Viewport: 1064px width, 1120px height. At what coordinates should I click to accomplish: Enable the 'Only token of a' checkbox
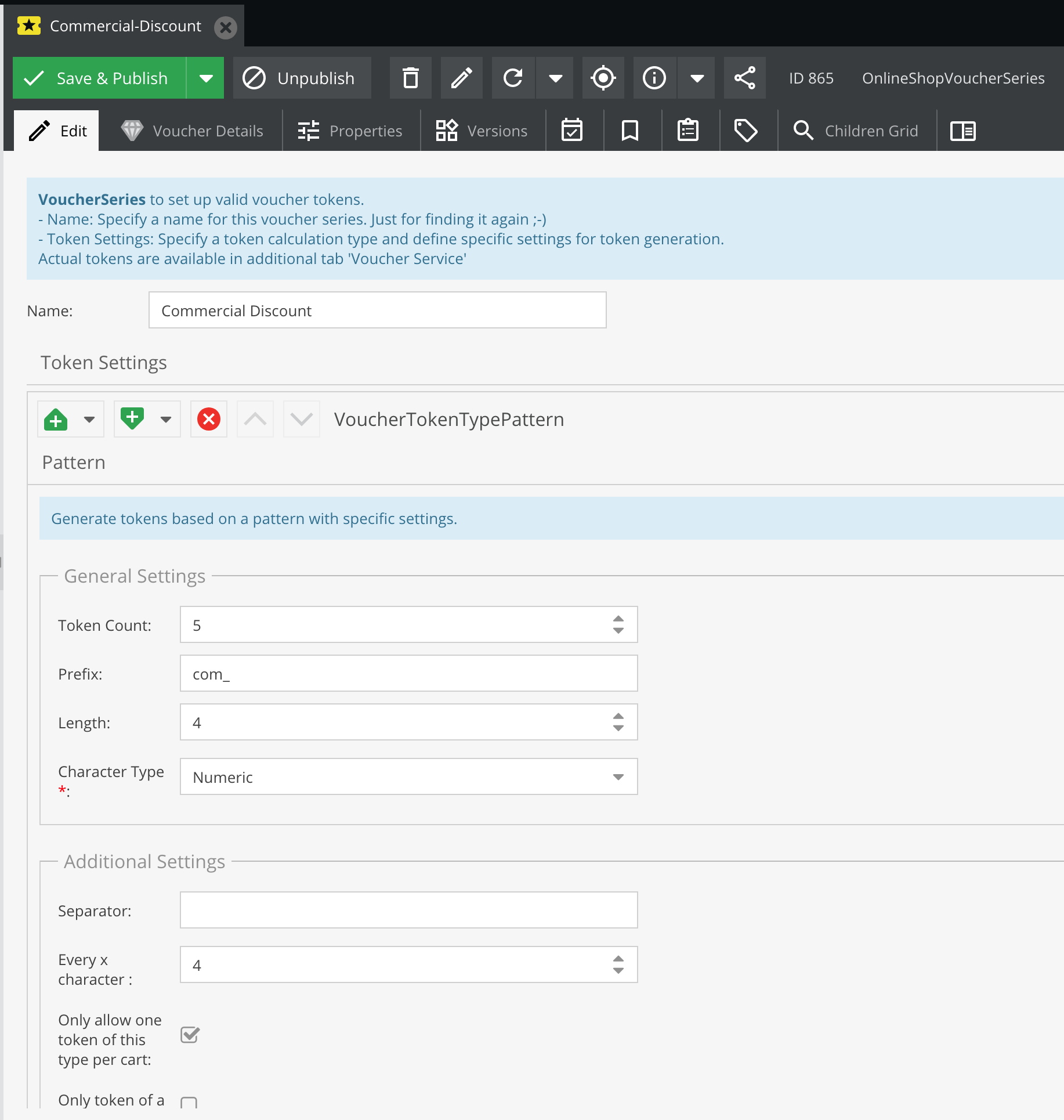(x=189, y=1102)
